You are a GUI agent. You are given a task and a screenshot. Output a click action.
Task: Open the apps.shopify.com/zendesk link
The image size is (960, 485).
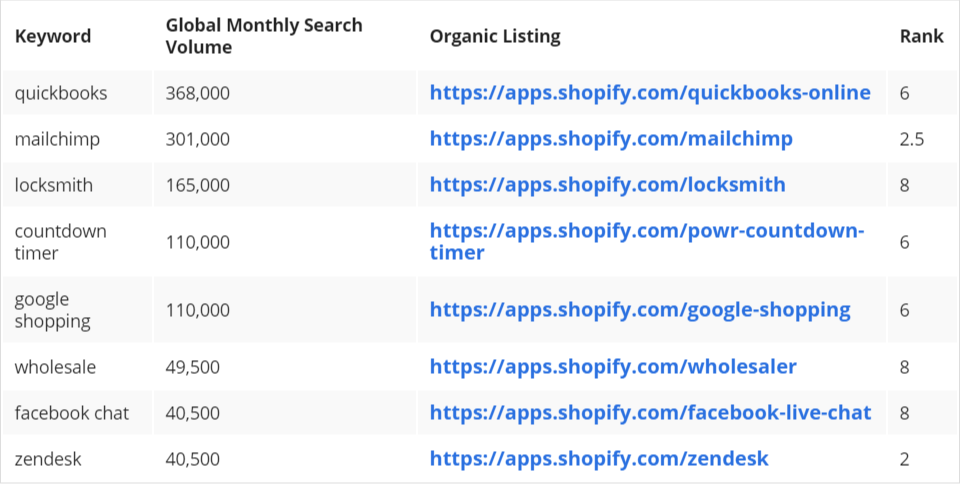[599, 459]
